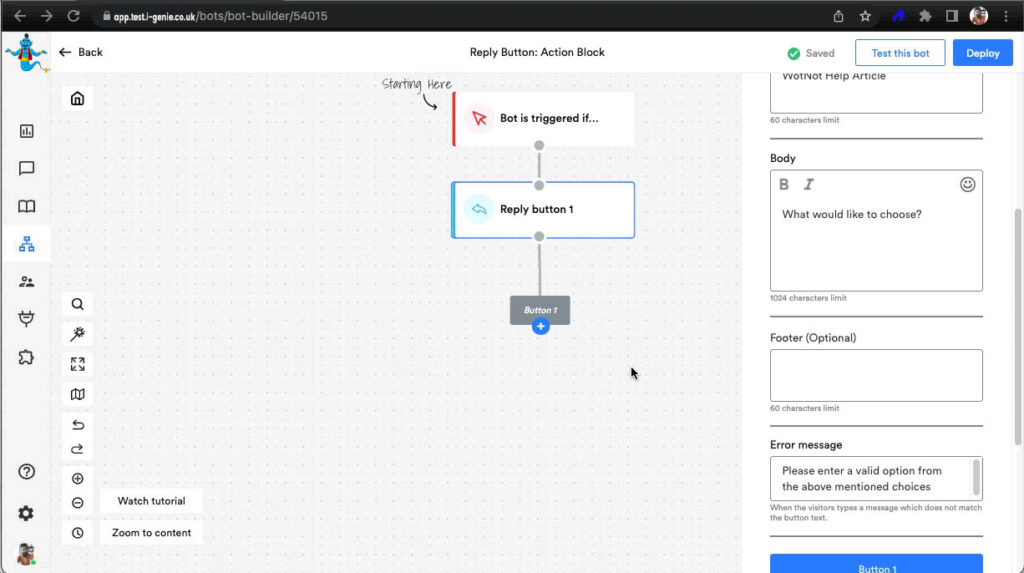The height and width of the screenshot is (573, 1024).
Task: Open the analytics chart sidebar item
Action: coord(27,131)
